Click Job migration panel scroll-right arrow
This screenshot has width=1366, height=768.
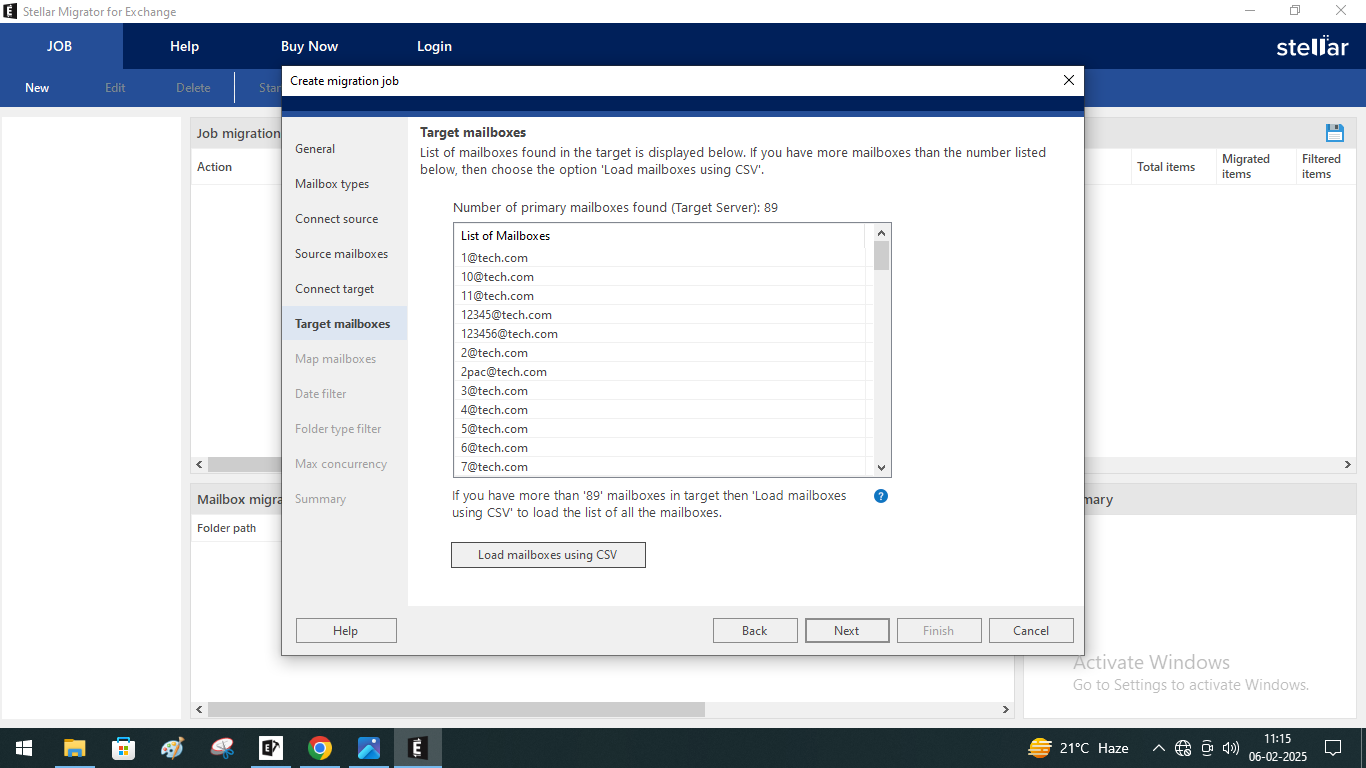coord(1347,465)
